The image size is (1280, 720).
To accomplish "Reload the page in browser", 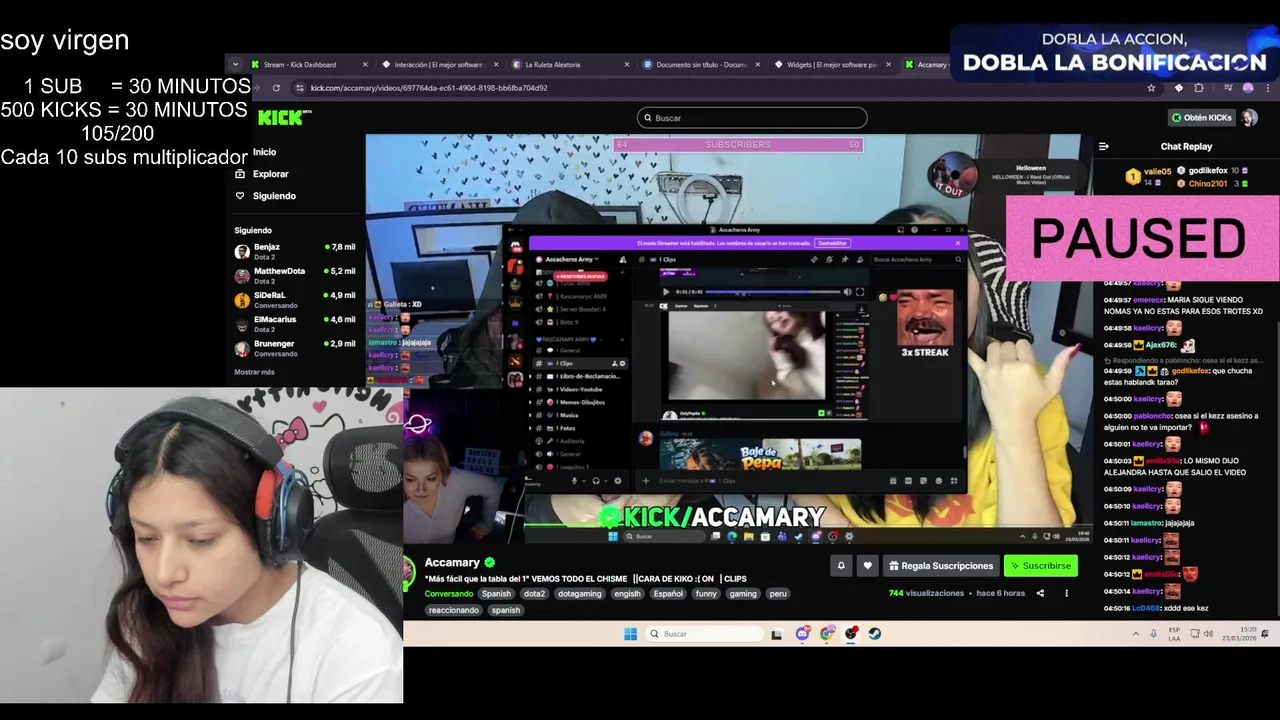I will pyautogui.click(x=276, y=88).
